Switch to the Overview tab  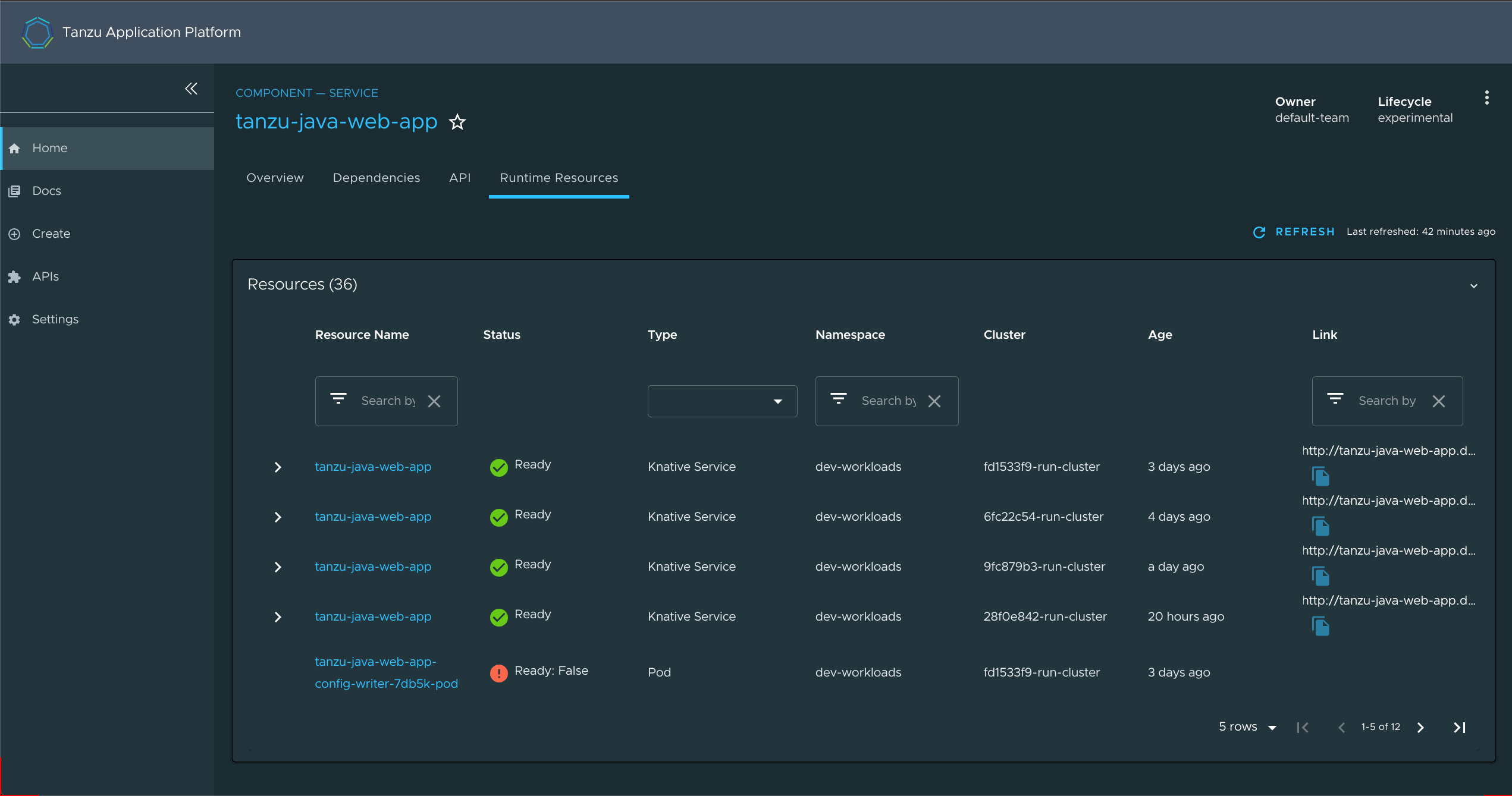275,177
